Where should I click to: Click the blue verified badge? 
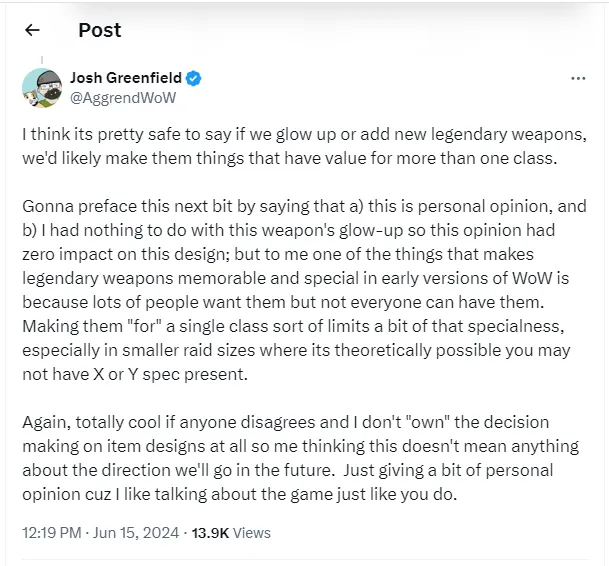(x=196, y=78)
